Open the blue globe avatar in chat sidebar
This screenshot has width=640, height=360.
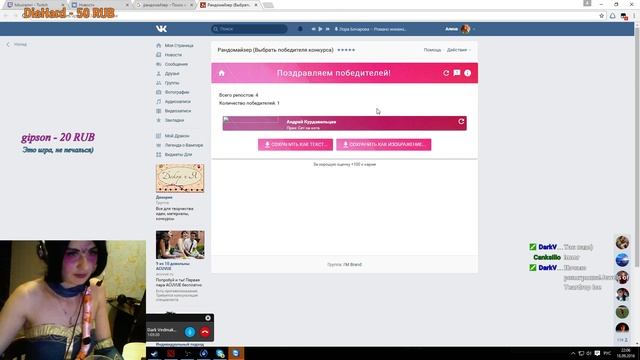tap(622, 260)
